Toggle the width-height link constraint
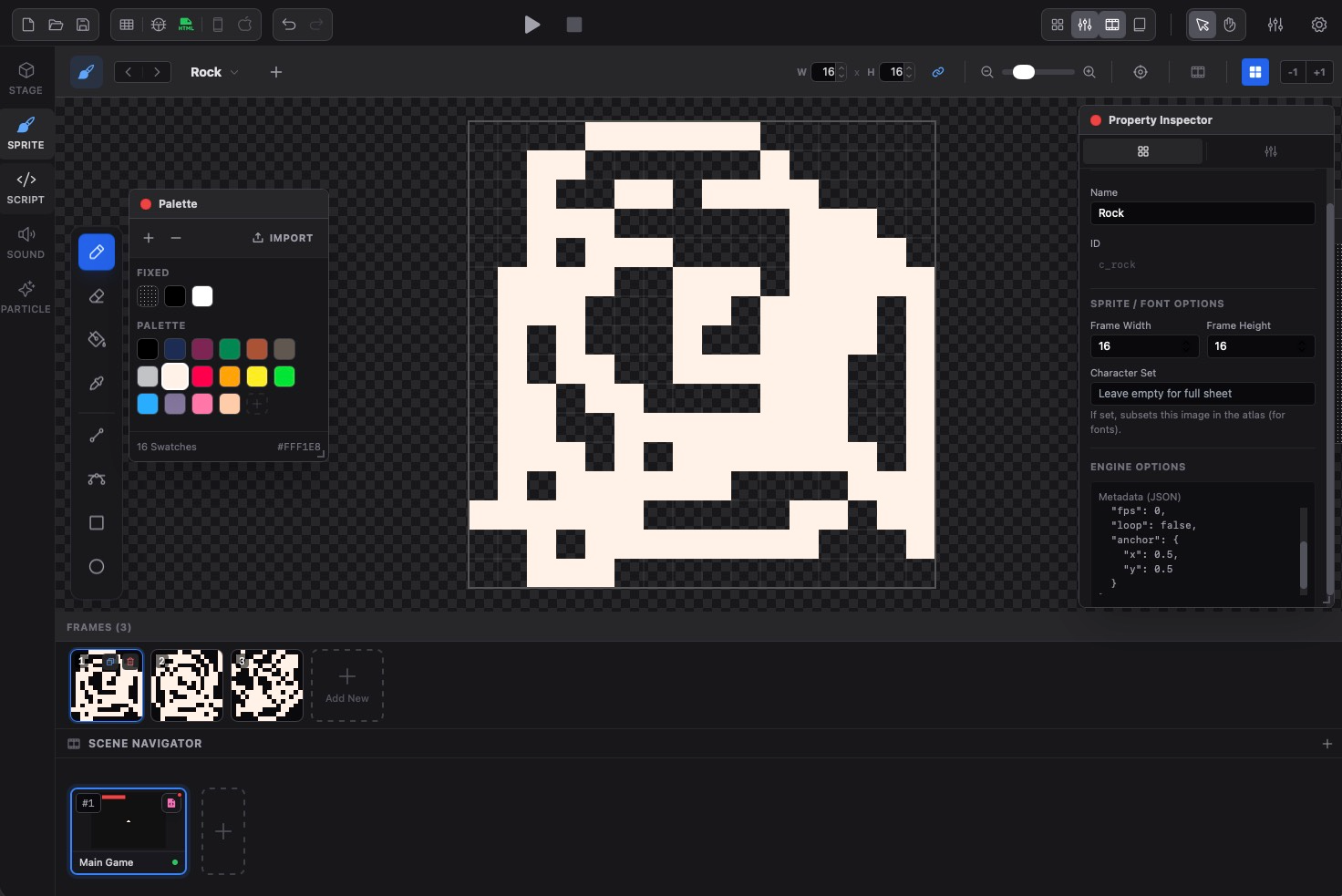 pyautogui.click(x=938, y=72)
